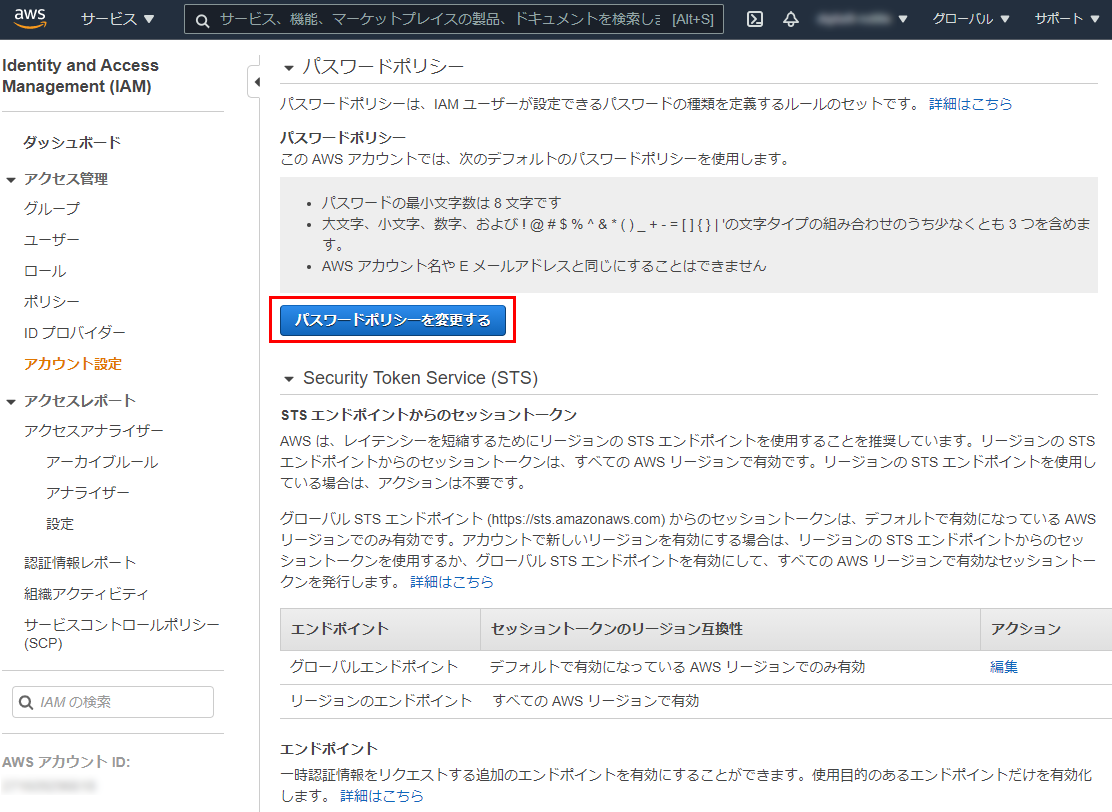Viewport: 1112px width, 812px height.
Task: Collapse the パスワードポリシー section
Action: (x=289, y=68)
